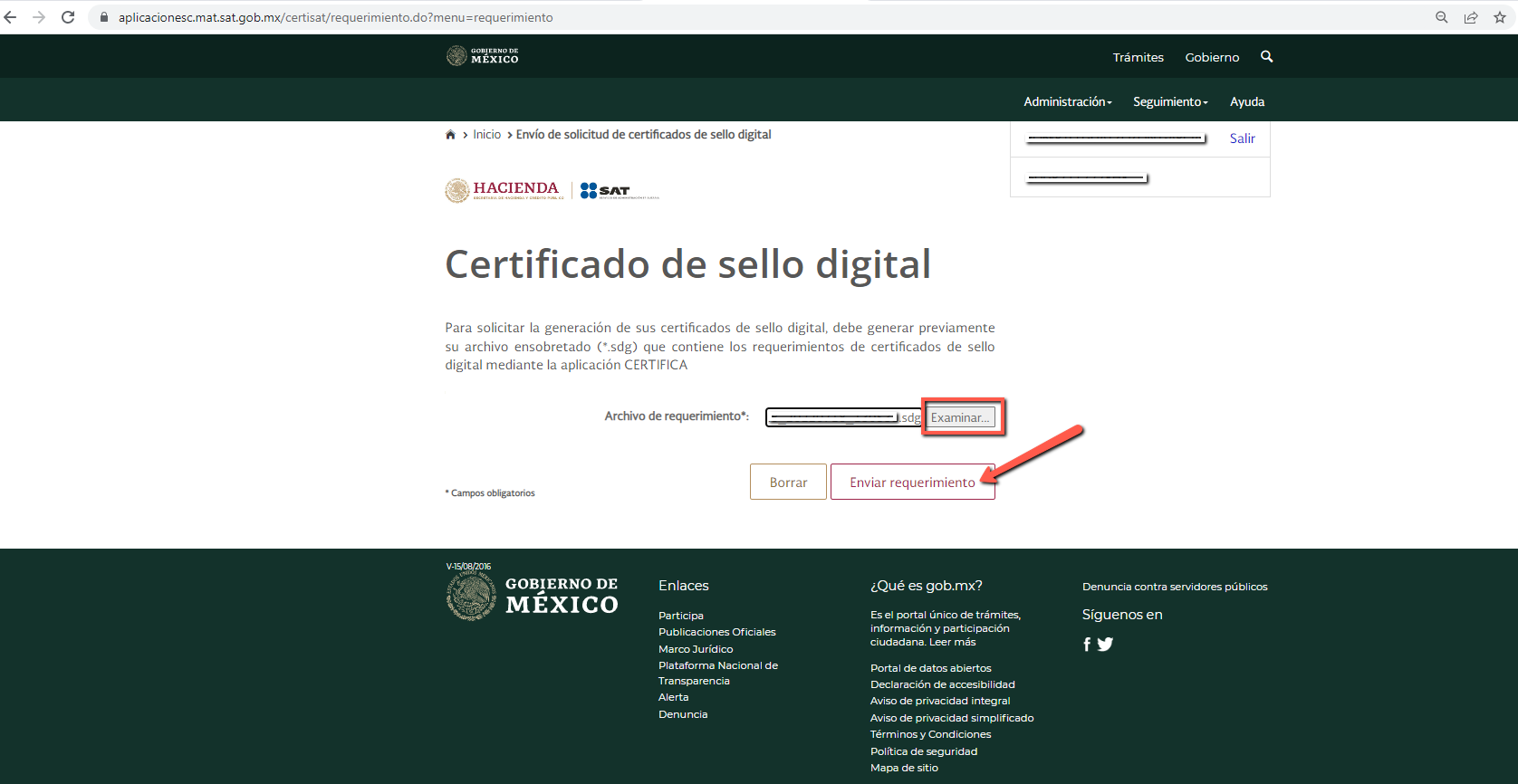The width and height of the screenshot is (1518, 784).
Task: Open Aviso de privacidad integral footer link
Action: (940, 701)
